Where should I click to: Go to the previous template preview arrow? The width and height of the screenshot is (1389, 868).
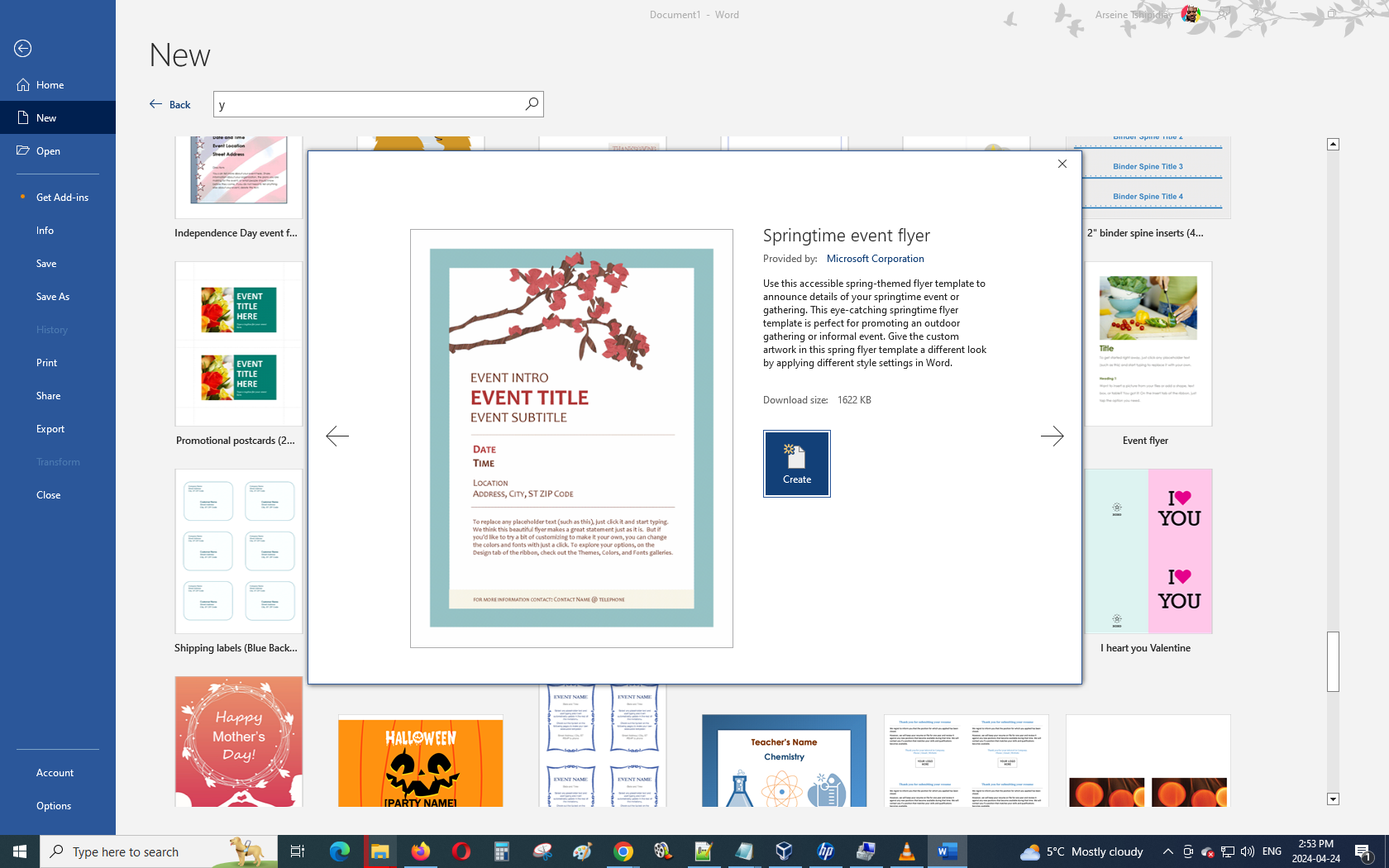point(337,436)
